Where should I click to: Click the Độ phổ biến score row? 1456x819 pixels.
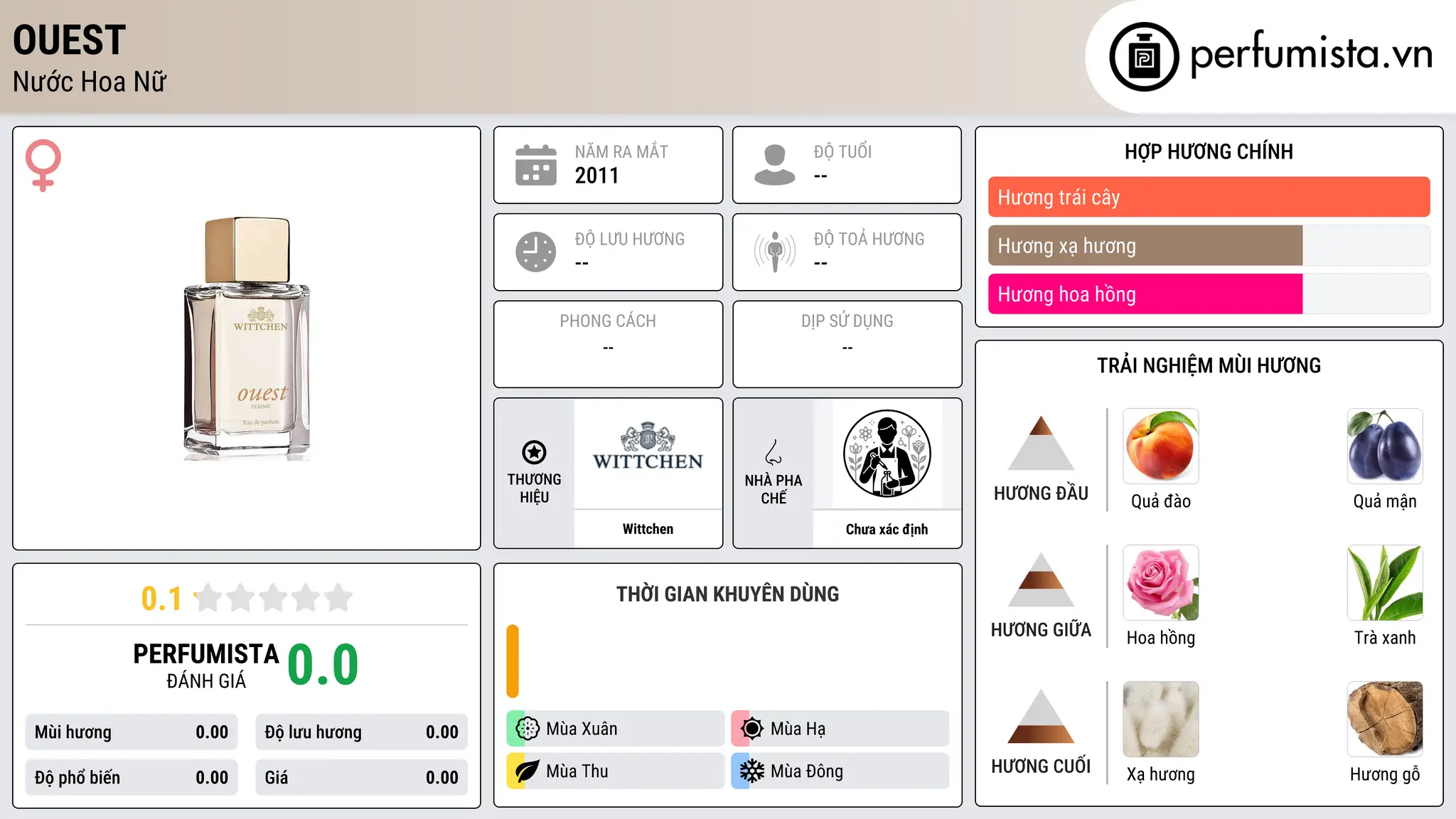coord(132,778)
